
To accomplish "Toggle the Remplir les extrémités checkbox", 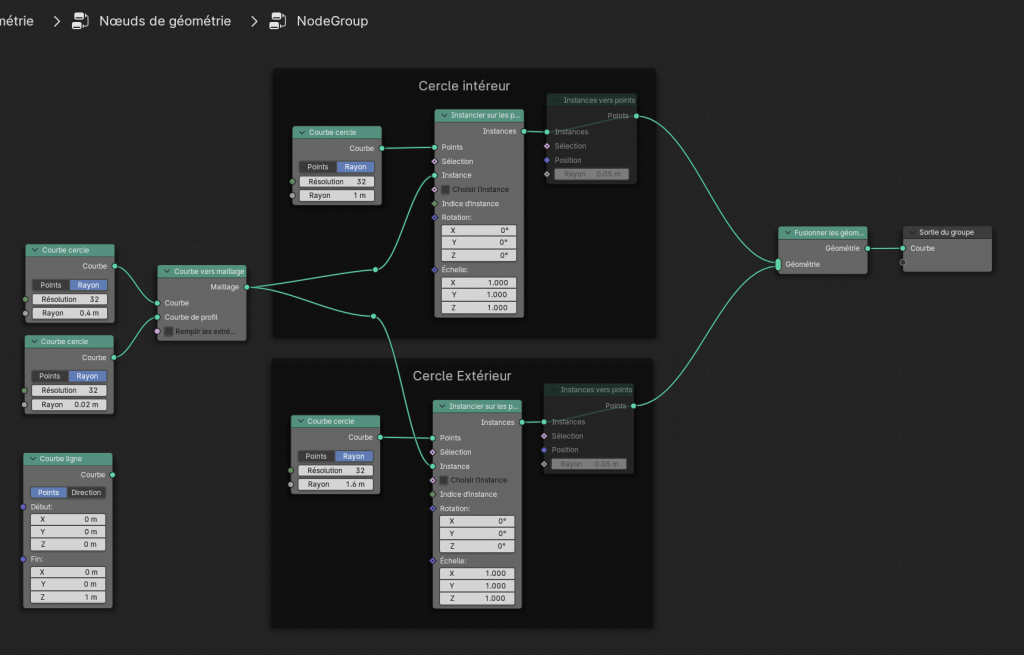I will [x=169, y=331].
